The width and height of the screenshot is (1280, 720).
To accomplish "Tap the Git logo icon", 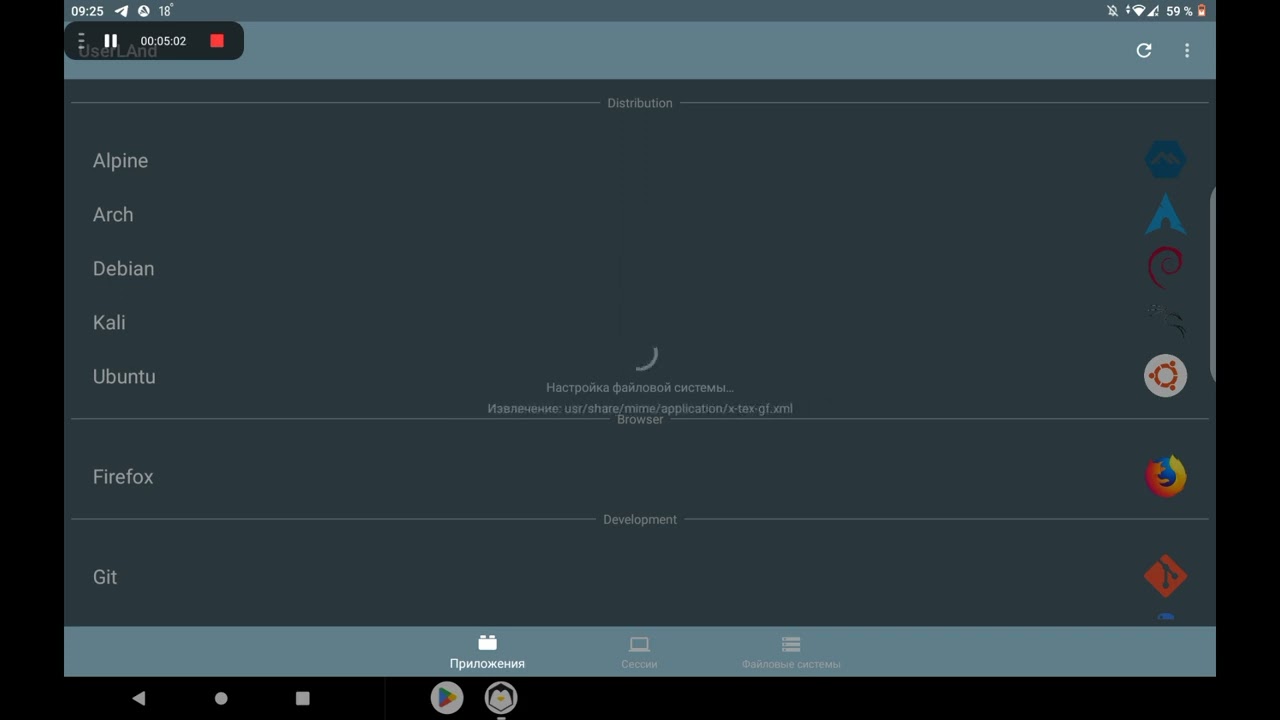I will [1165, 577].
